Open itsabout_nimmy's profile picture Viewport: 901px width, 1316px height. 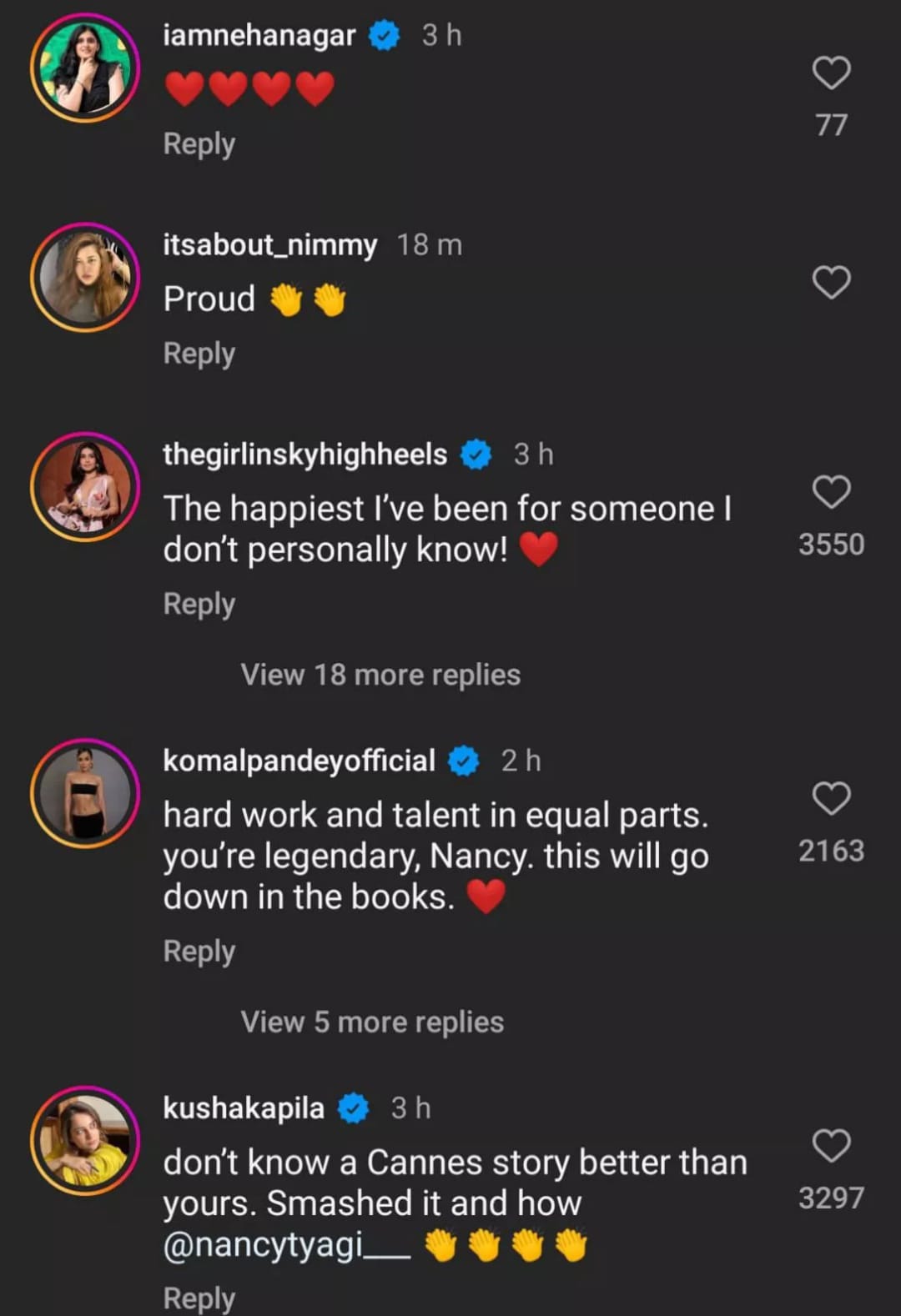(x=85, y=278)
